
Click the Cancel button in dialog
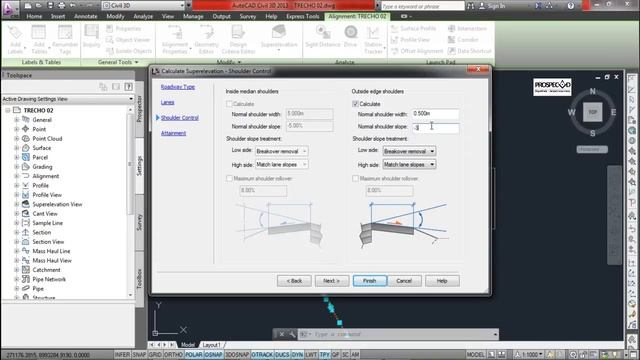[404, 281]
